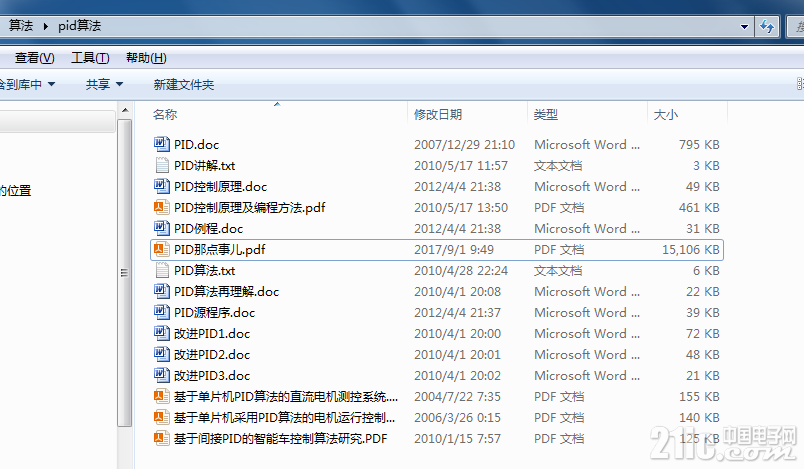Select file name PID算法.txt

pos(204,271)
